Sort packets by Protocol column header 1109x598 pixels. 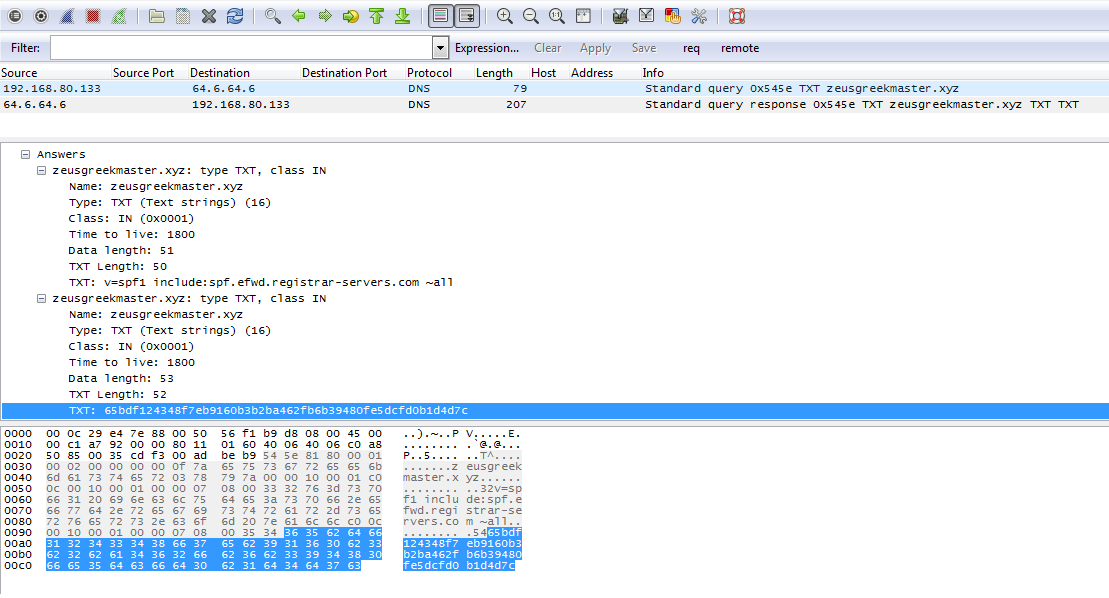pos(429,73)
